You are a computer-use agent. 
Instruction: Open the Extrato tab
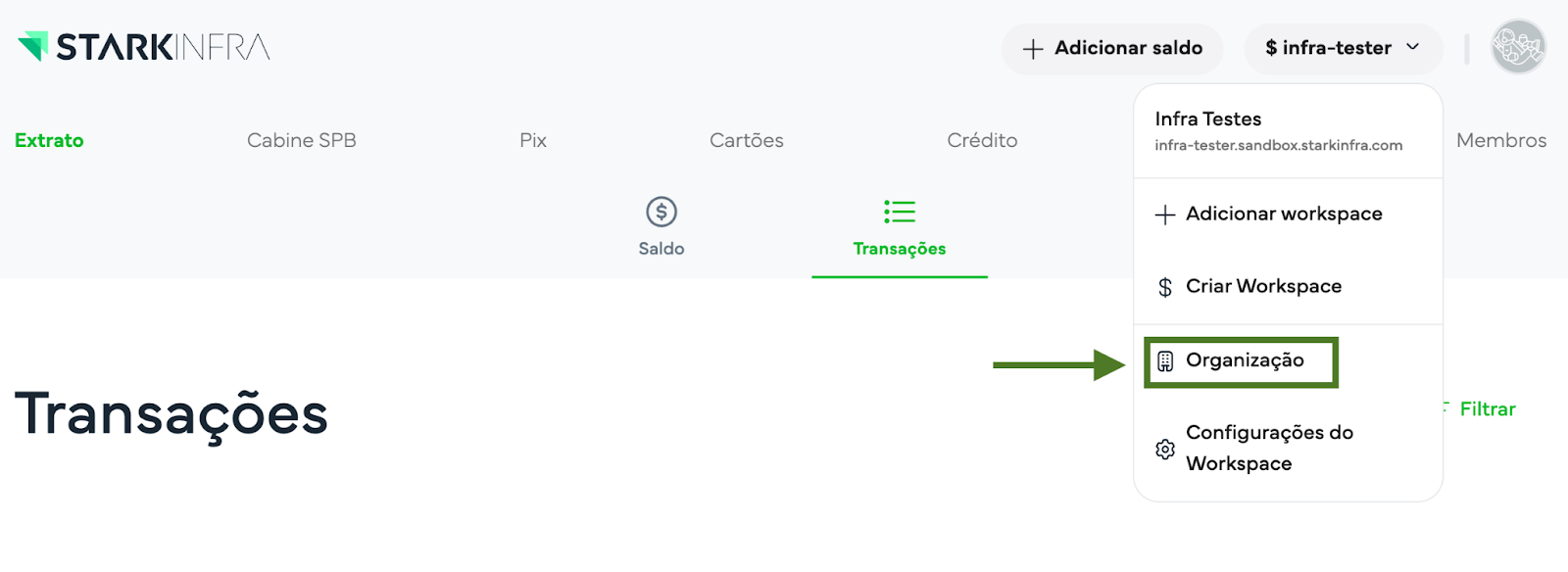(49, 140)
